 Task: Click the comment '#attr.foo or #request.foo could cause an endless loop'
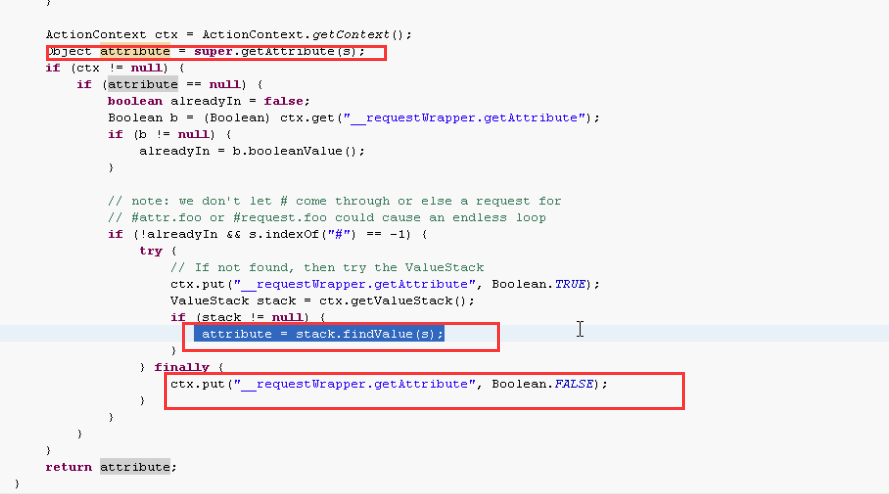(327, 218)
